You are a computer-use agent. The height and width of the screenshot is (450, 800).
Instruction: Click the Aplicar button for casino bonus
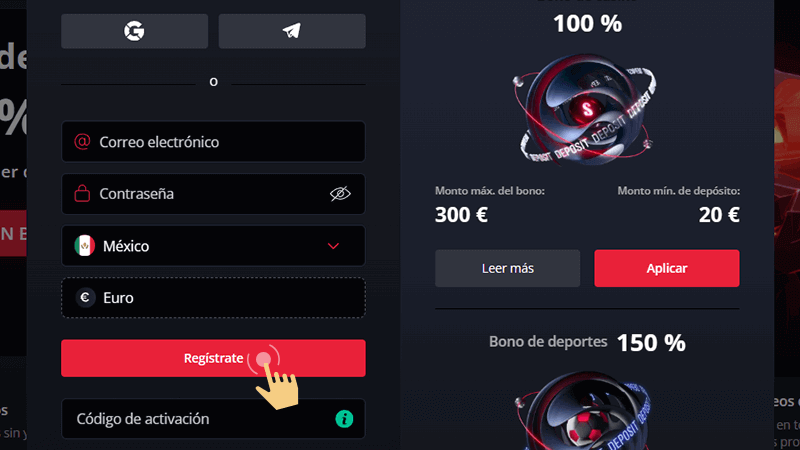pyautogui.click(x=667, y=268)
